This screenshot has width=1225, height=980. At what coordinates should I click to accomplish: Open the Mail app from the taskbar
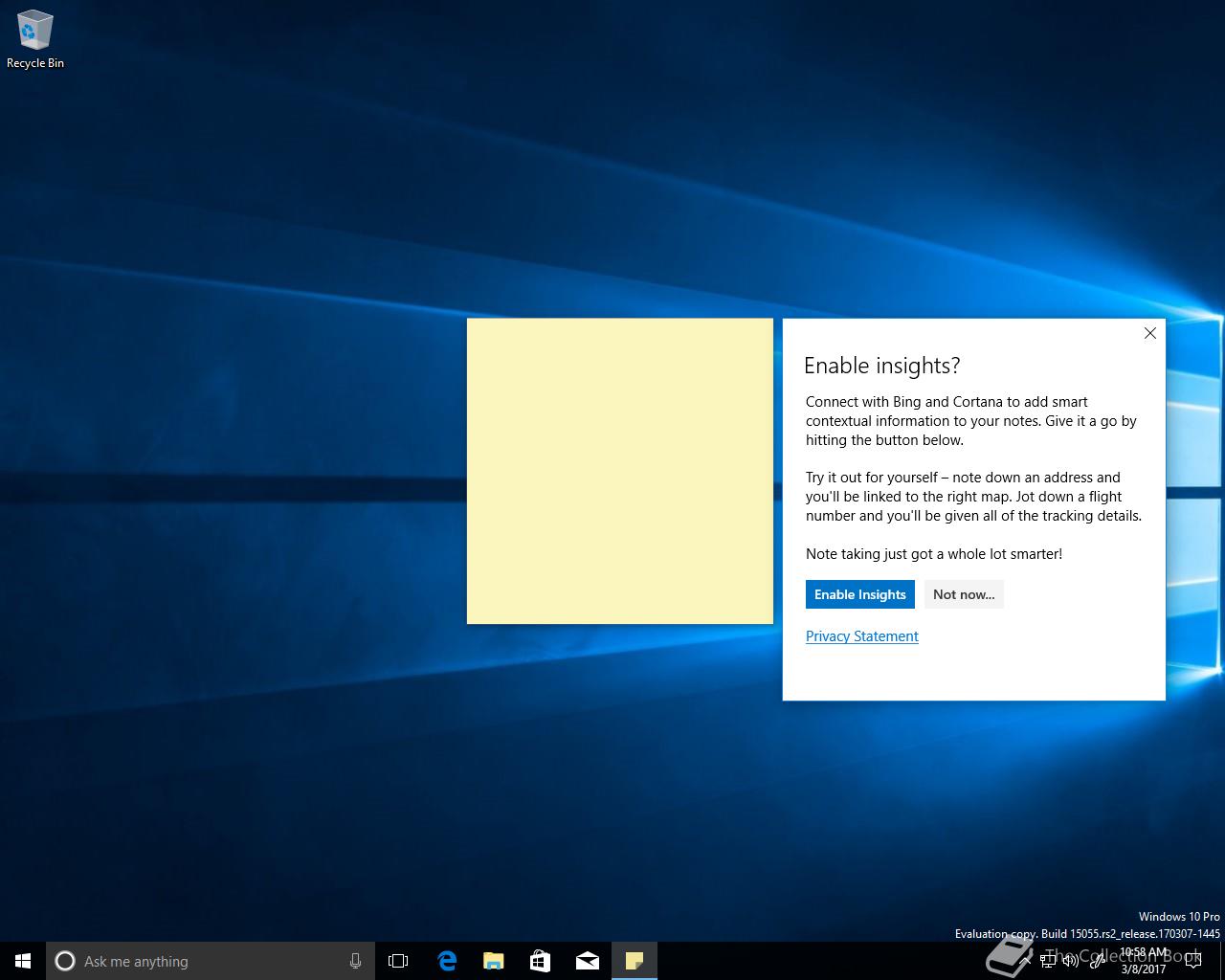pos(587,961)
